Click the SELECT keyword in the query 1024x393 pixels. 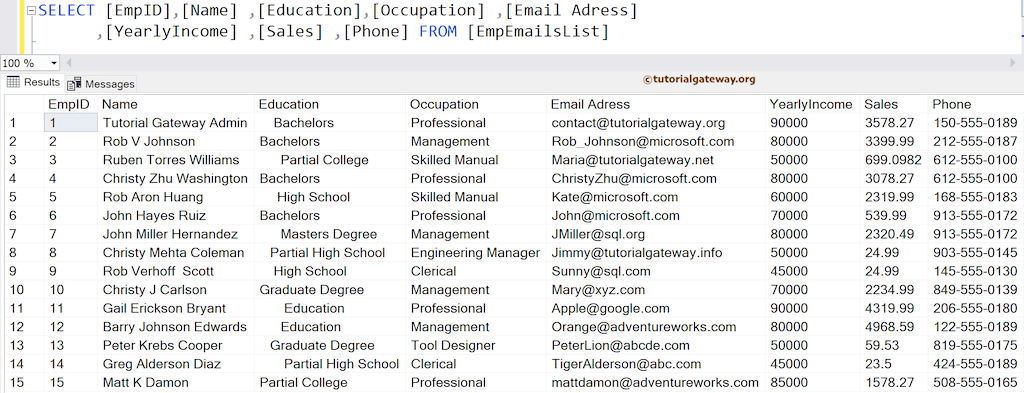pyautogui.click(x=67, y=11)
